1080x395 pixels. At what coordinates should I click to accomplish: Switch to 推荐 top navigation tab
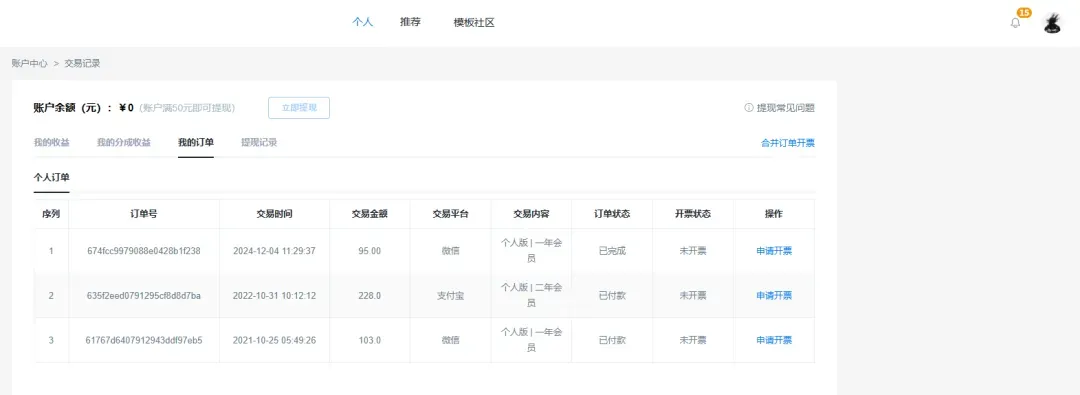pyautogui.click(x=411, y=22)
